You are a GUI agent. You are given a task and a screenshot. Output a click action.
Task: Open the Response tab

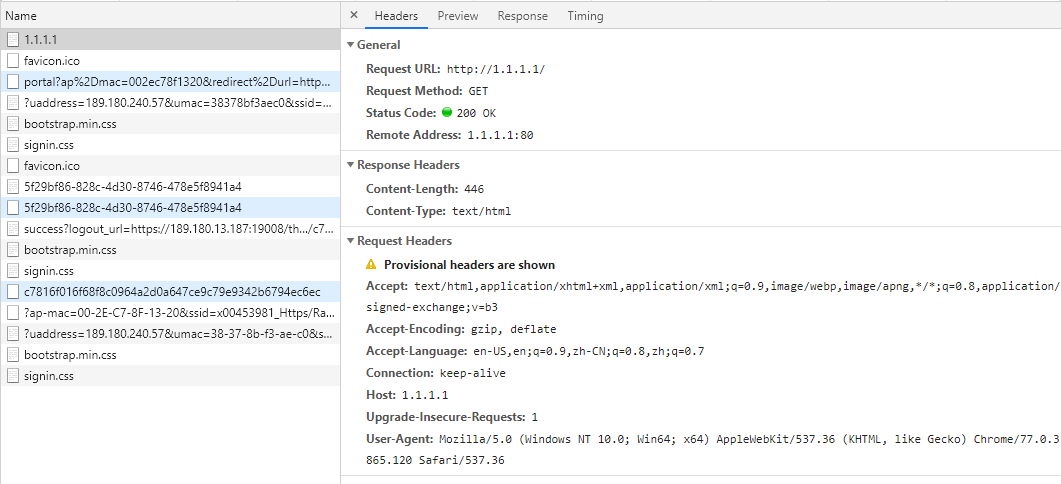522,16
